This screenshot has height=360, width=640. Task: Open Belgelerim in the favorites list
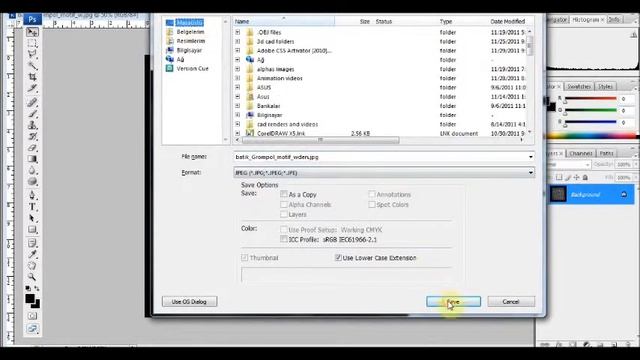(190, 32)
